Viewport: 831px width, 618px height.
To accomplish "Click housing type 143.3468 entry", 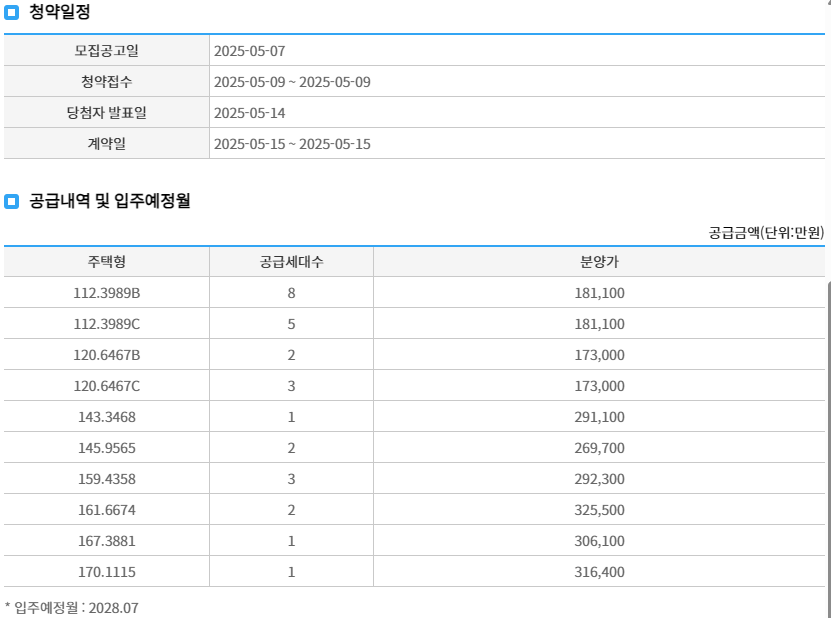I will point(107,416).
